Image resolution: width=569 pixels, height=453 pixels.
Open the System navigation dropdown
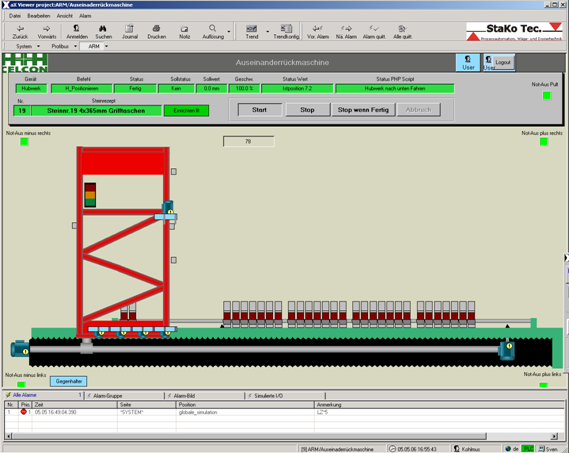pyautogui.click(x=38, y=46)
